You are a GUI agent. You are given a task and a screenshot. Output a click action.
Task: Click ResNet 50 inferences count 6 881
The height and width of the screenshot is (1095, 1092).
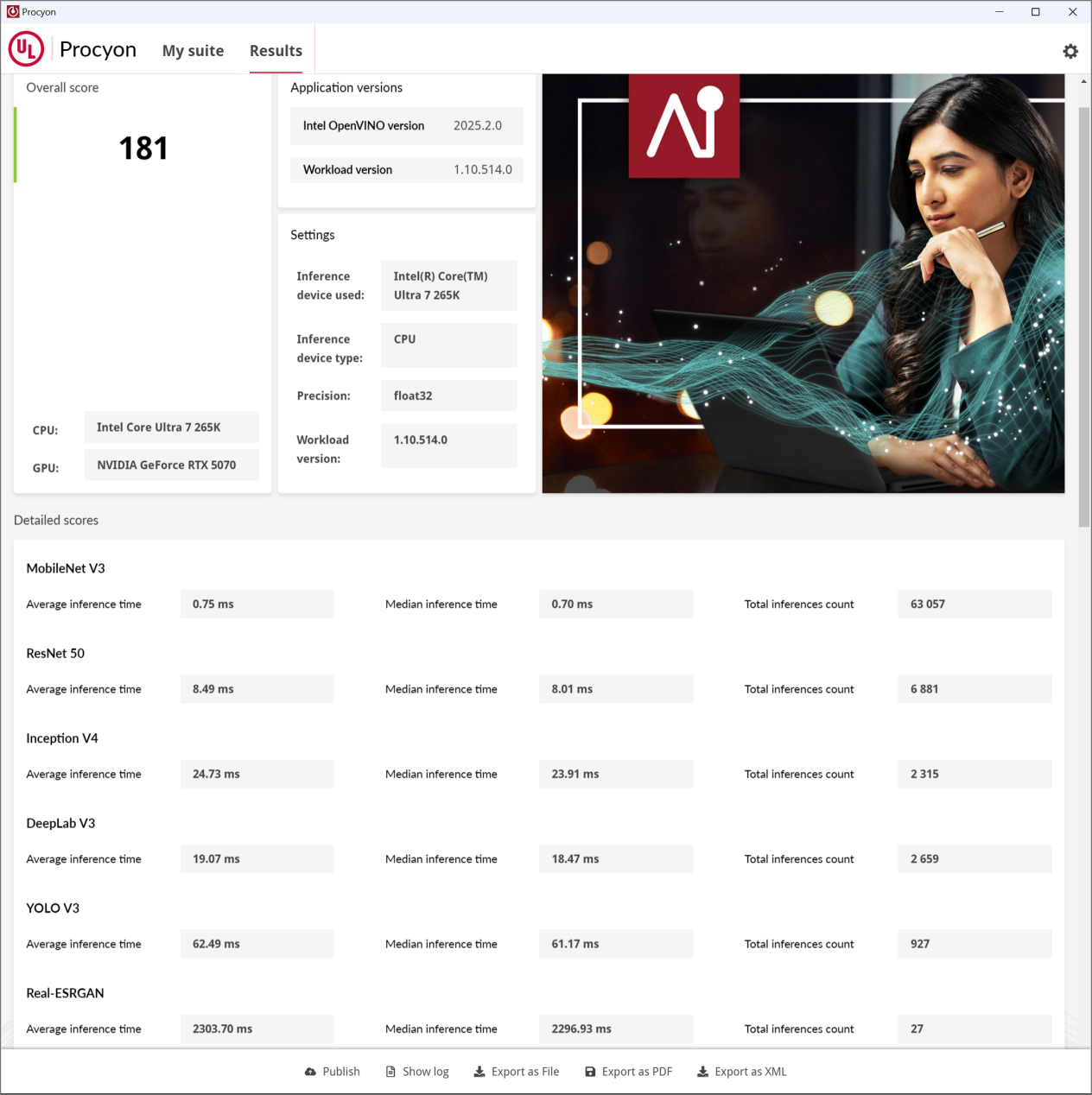pyautogui.click(x=975, y=689)
